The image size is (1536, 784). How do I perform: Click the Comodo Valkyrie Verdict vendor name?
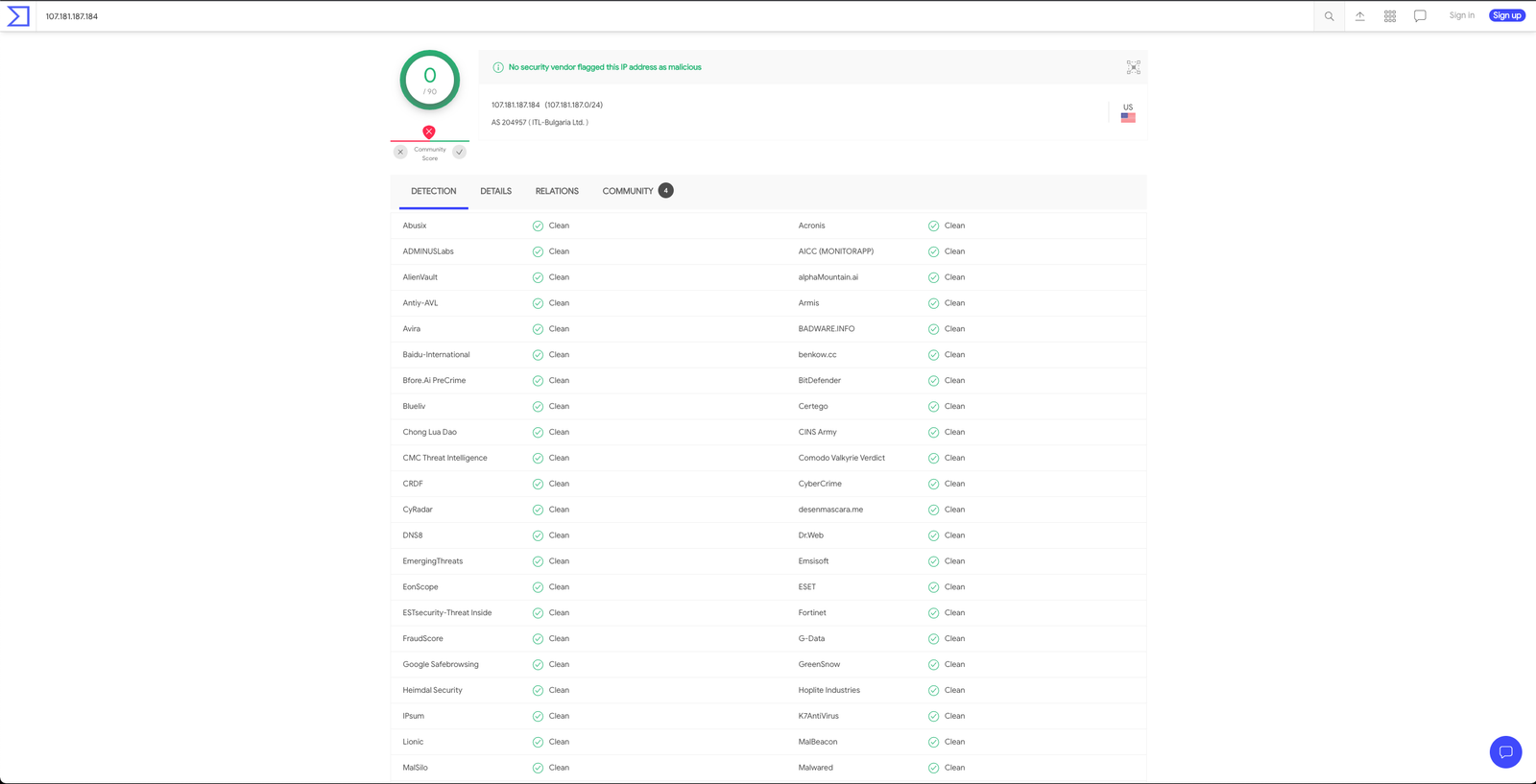842,458
